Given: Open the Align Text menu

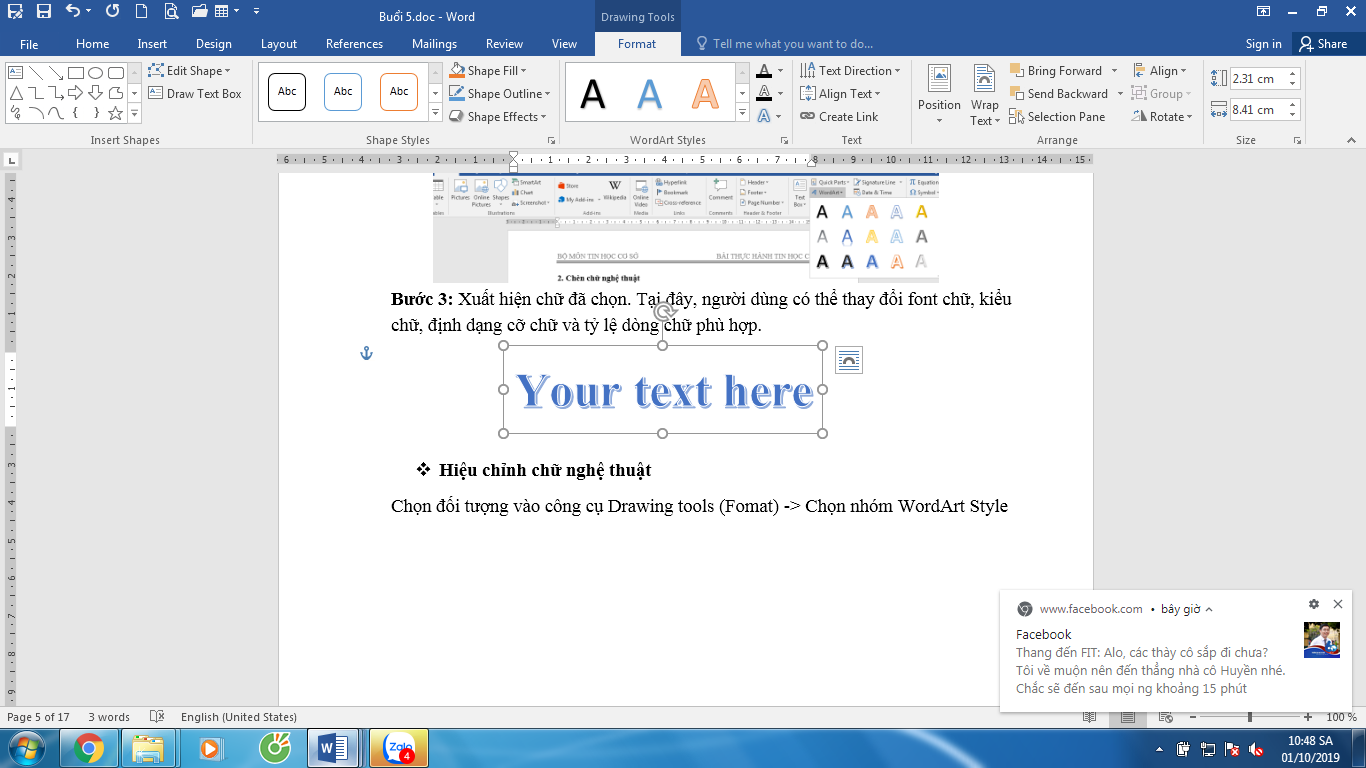Looking at the screenshot, I should (x=841, y=94).
